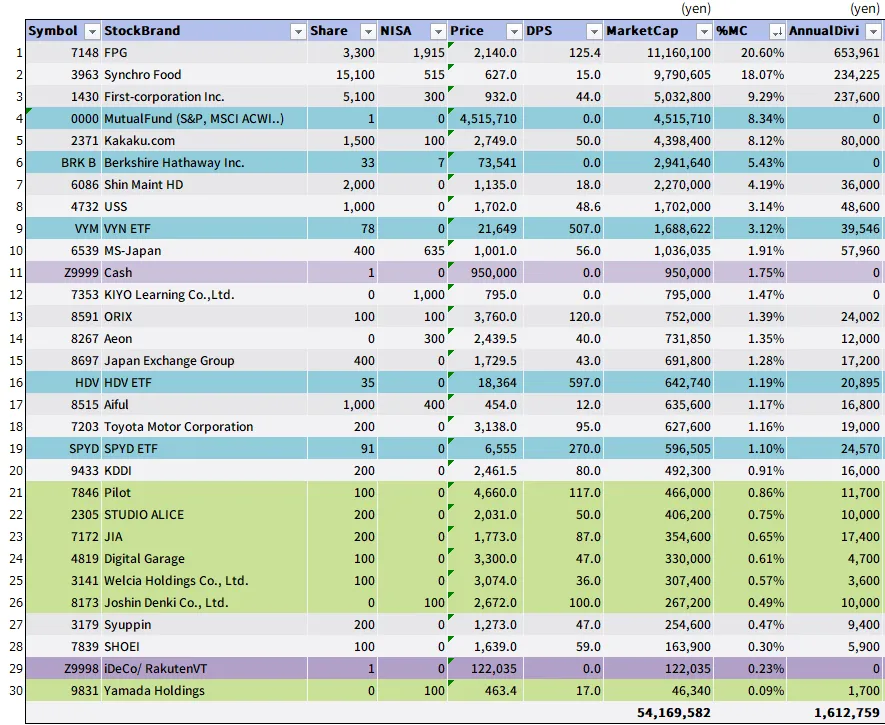
Task: Click the Cash price cell showing 950,000
Action: pos(483,273)
